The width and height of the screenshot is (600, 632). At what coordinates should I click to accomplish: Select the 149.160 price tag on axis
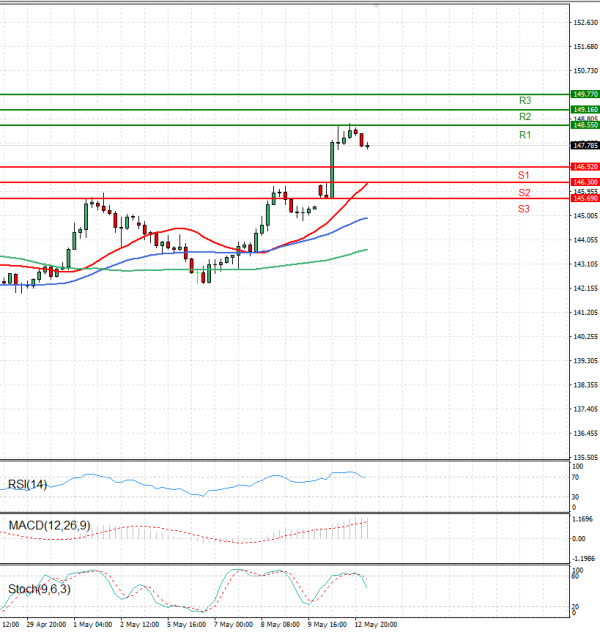(x=584, y=109)
